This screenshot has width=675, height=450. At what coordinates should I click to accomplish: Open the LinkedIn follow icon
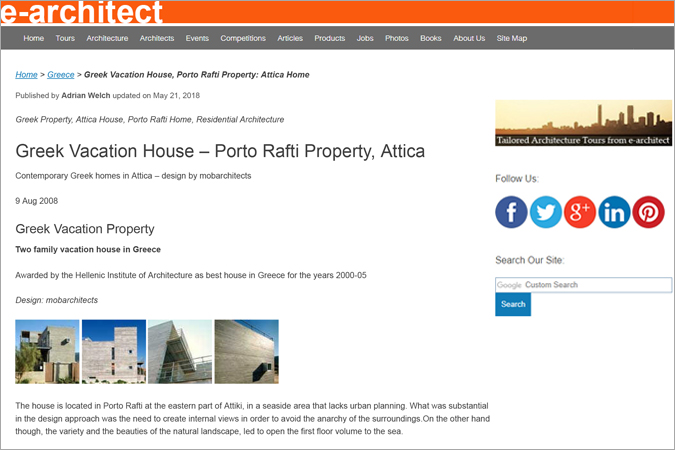pyautogui.click(x=614, y=212)
